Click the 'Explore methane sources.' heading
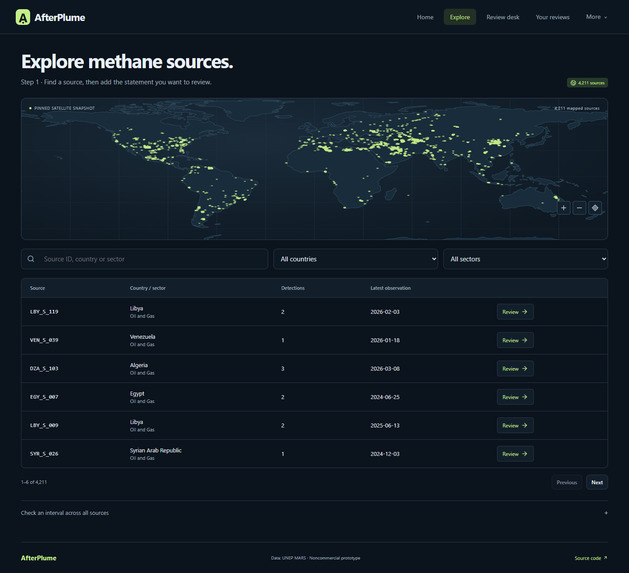Screen dimensions: 629x573 [x=127, y=62]
